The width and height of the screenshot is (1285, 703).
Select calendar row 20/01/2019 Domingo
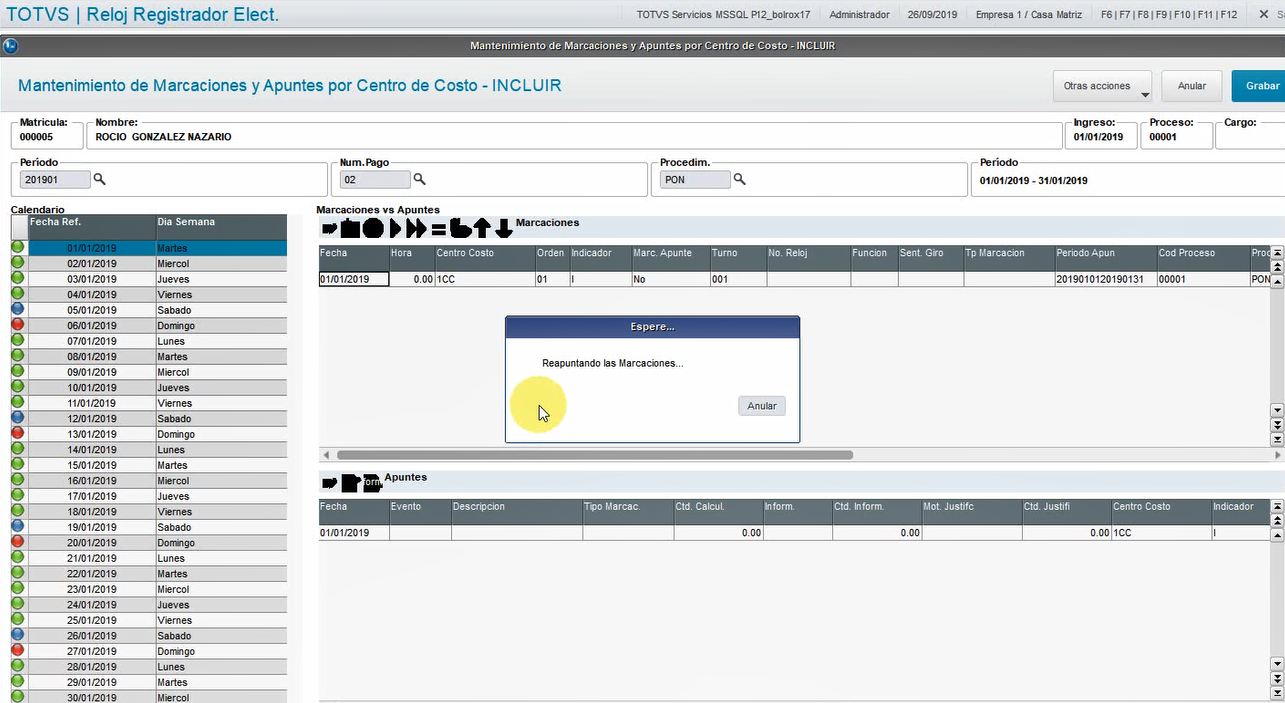pyautogui.click(x=157, y=543)
